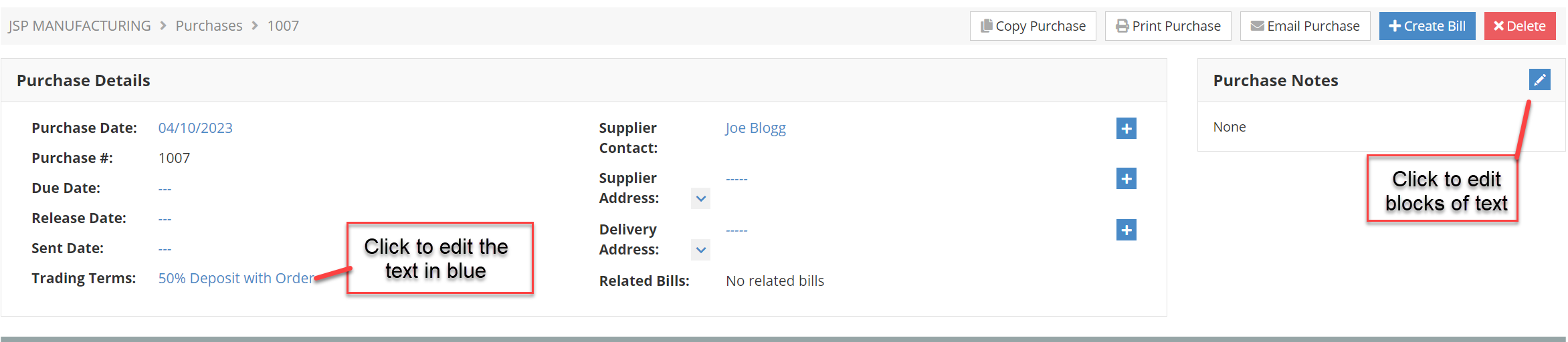
Task: Click the Copy Purchase button
Action: pos(1033,26)
